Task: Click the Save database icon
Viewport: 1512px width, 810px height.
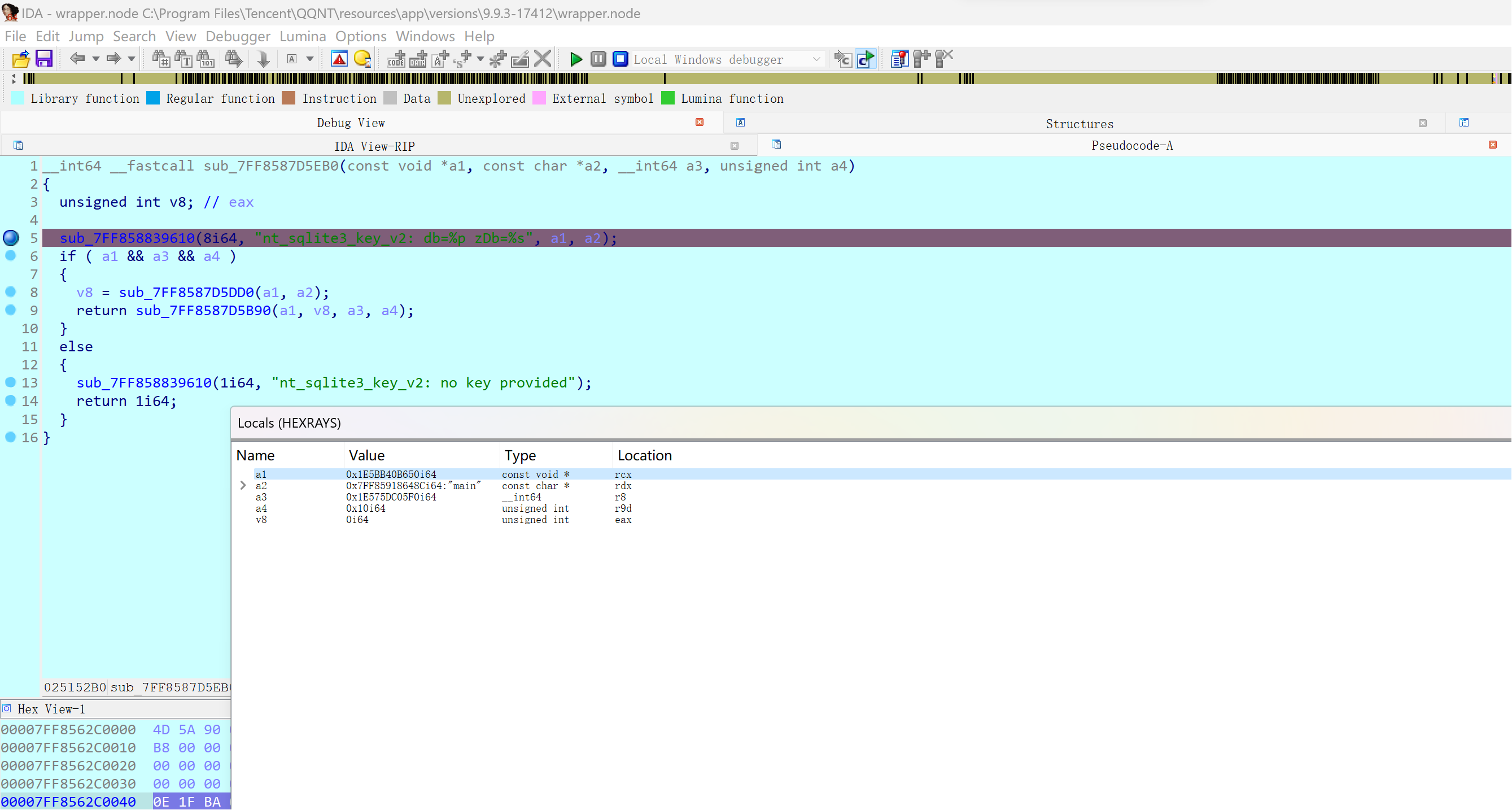Action: [44, 59]
